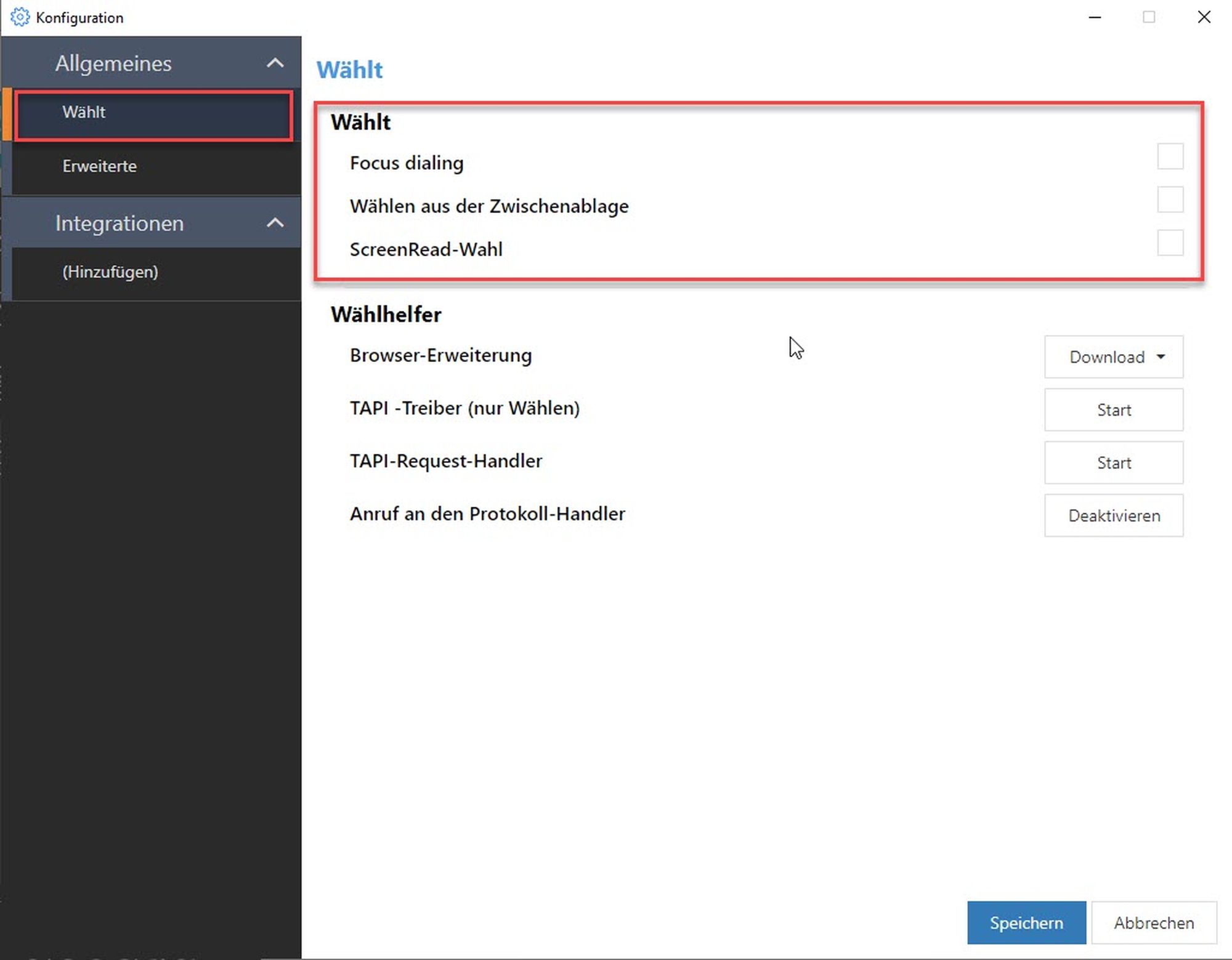
Task: Enable the Focus dialing checkbox
Action: (x=1170, y=156)
